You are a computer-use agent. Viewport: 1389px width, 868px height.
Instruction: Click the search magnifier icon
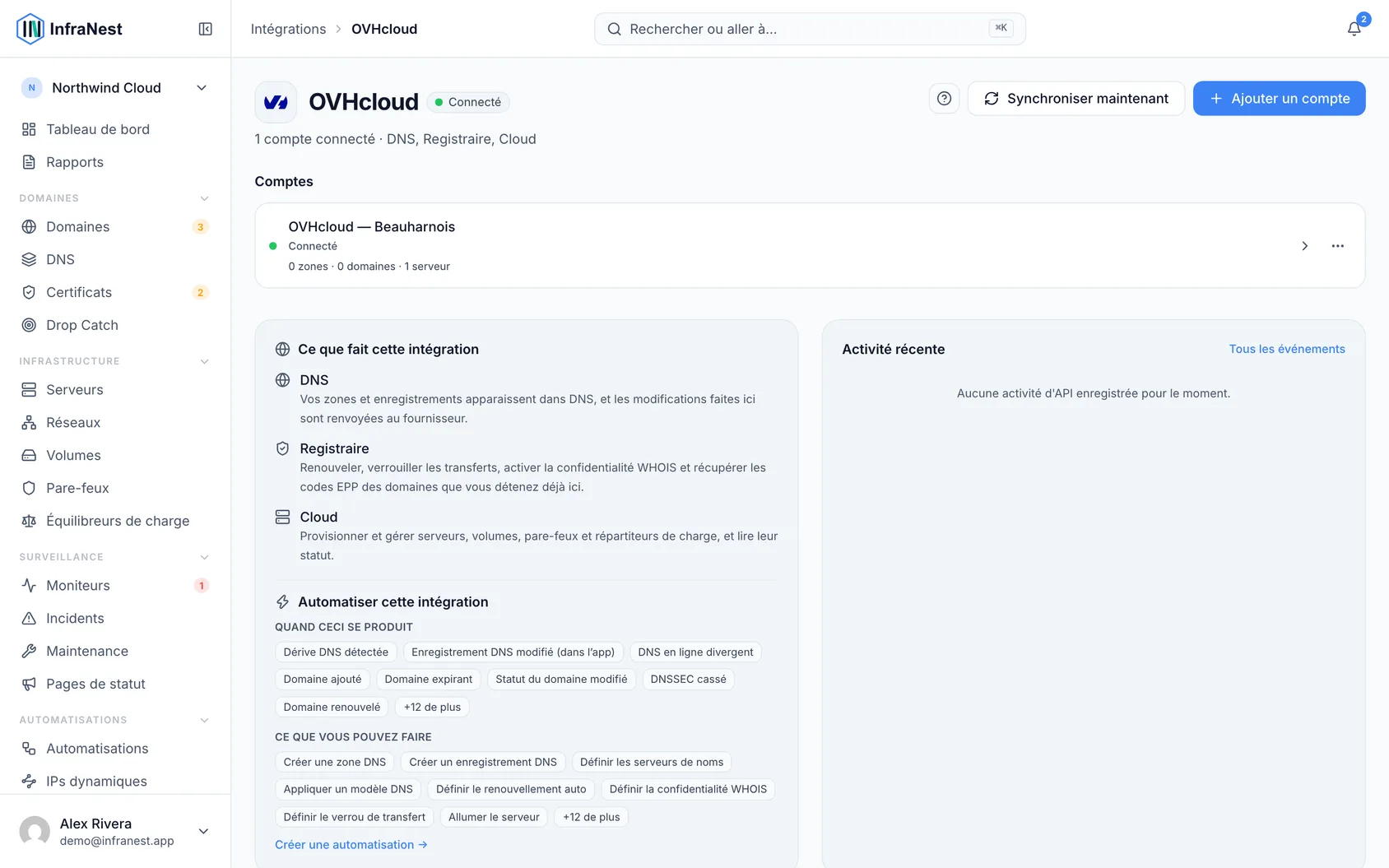pyautogui.click(x=614, y=29)
